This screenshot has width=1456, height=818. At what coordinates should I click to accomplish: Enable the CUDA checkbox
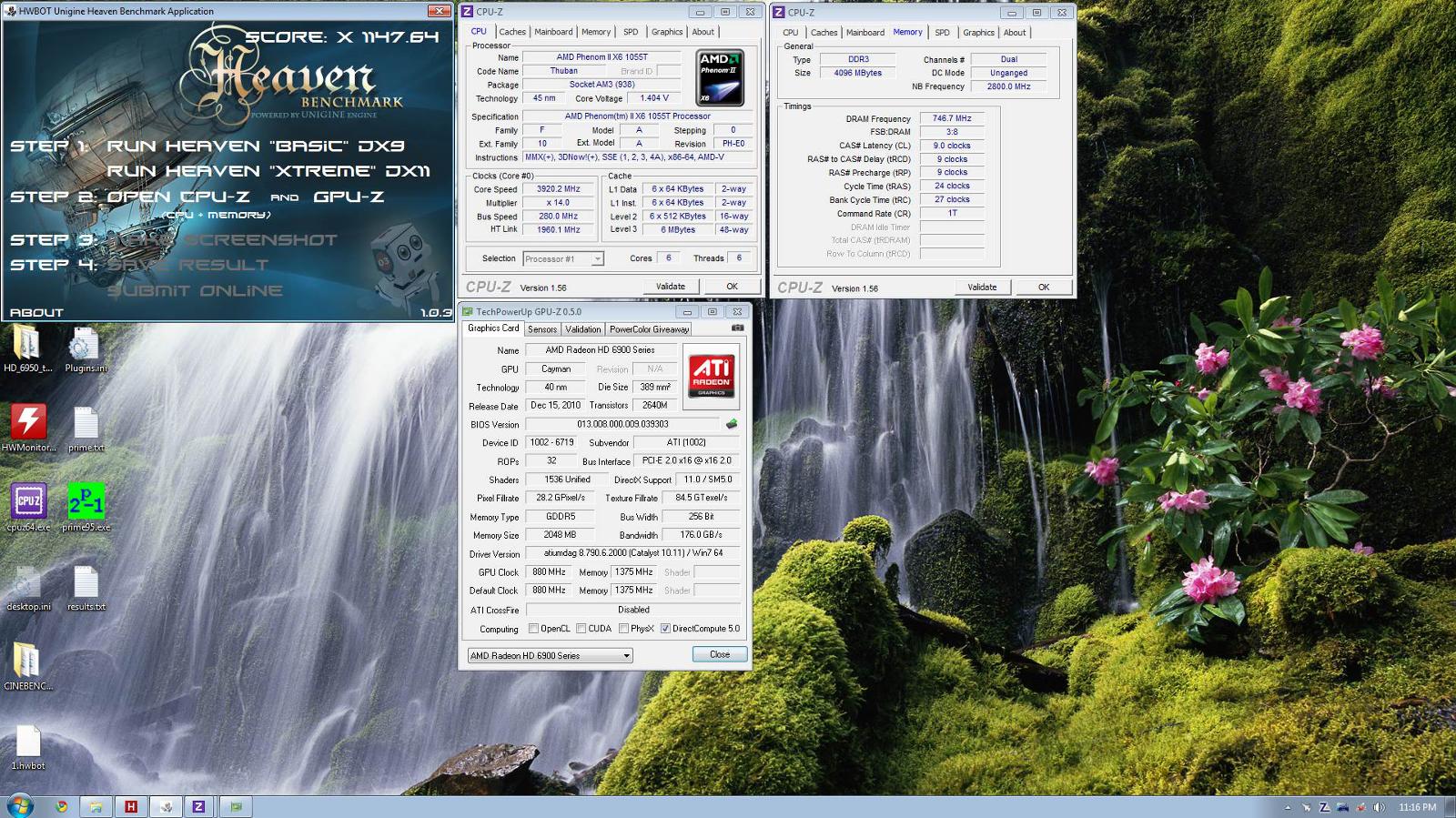[x=581, y=629]
